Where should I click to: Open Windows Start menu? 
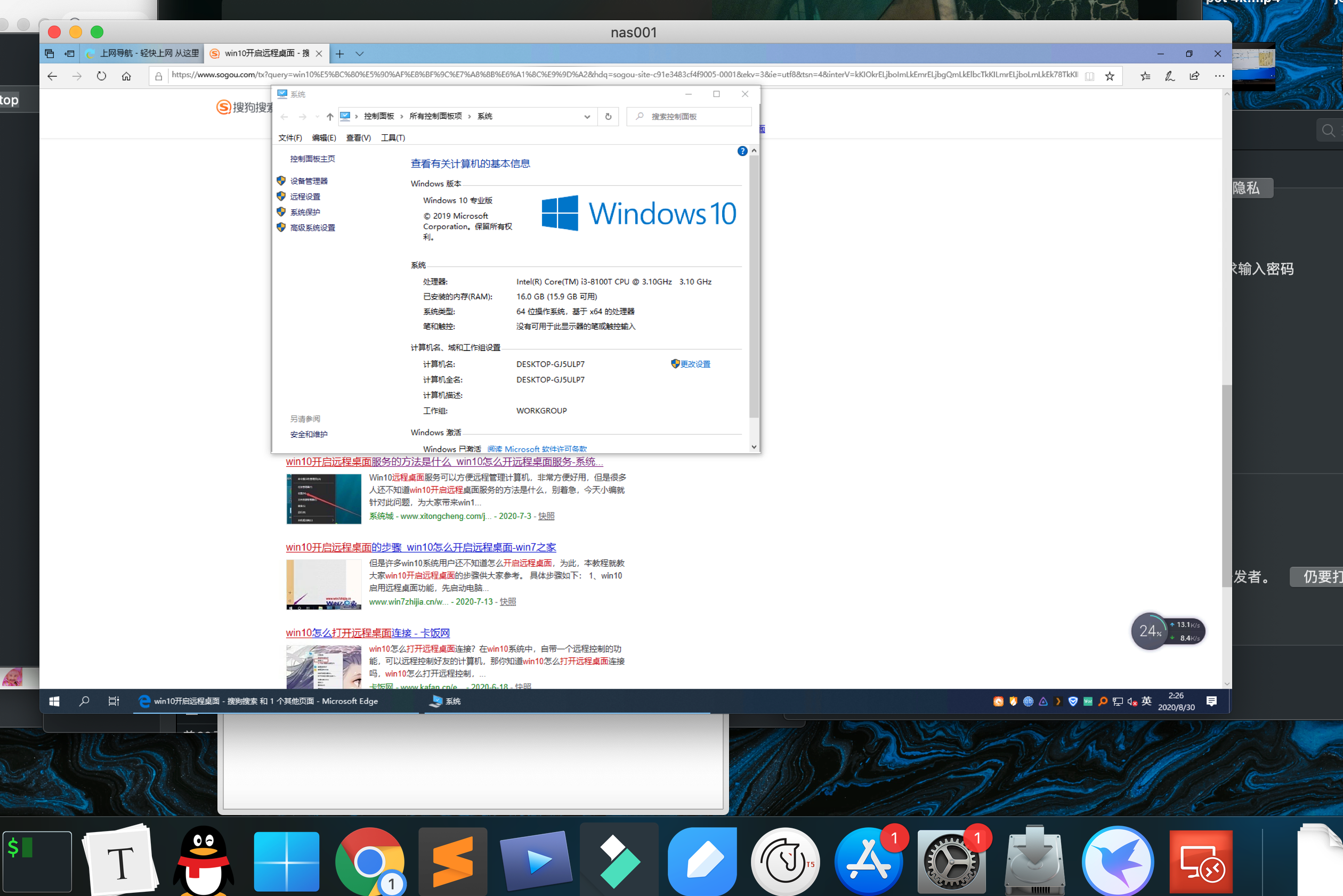[x=54, y=701]
